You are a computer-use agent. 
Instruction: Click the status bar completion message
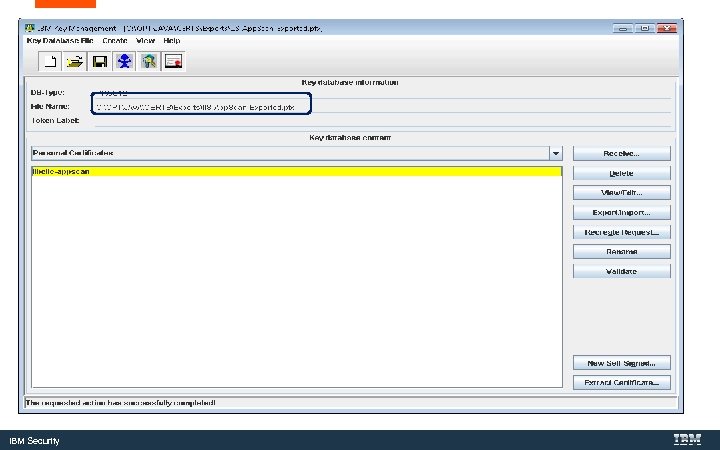point(120,403)
